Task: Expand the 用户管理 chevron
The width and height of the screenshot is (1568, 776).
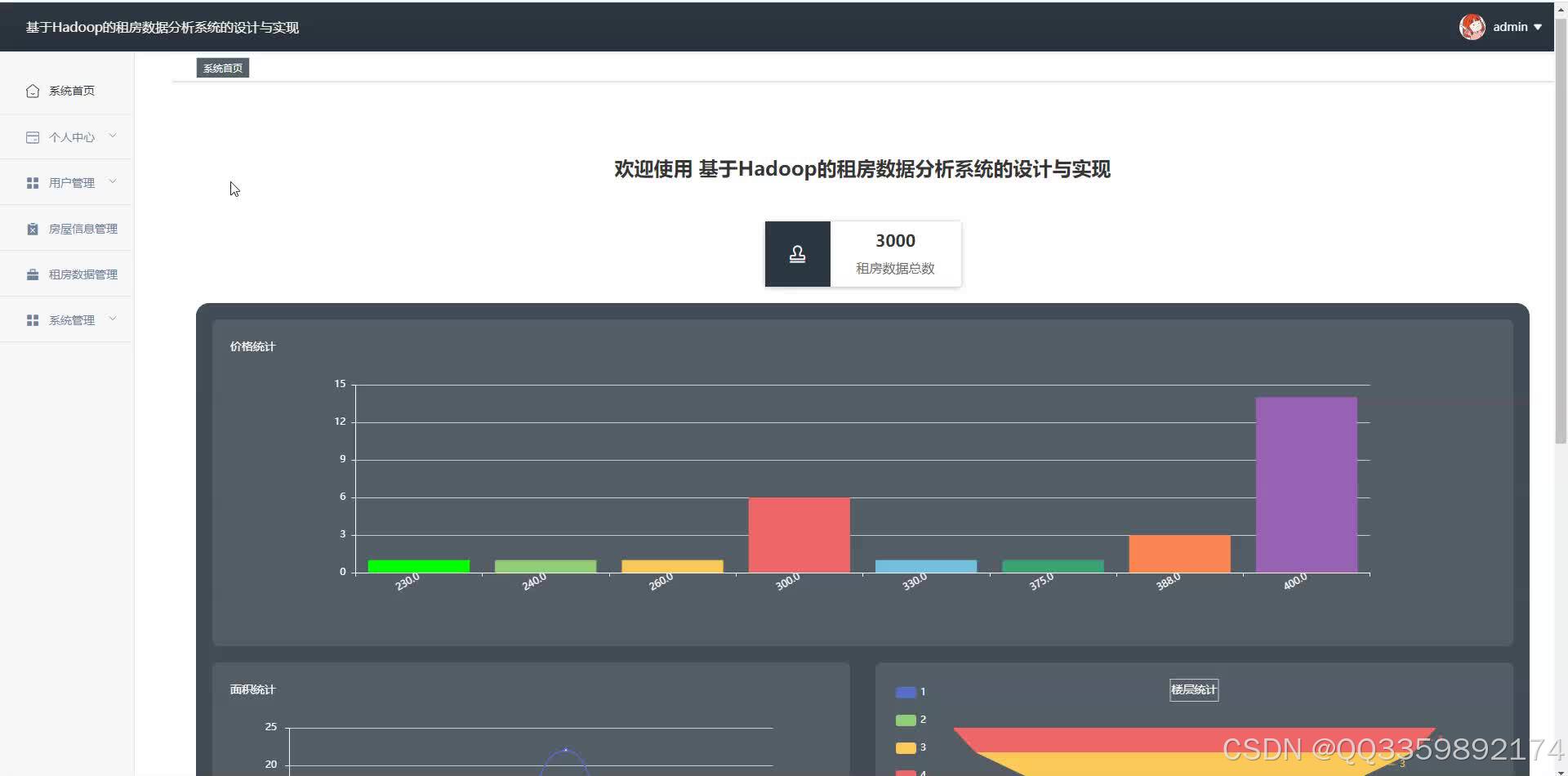Action: point(113,182)
